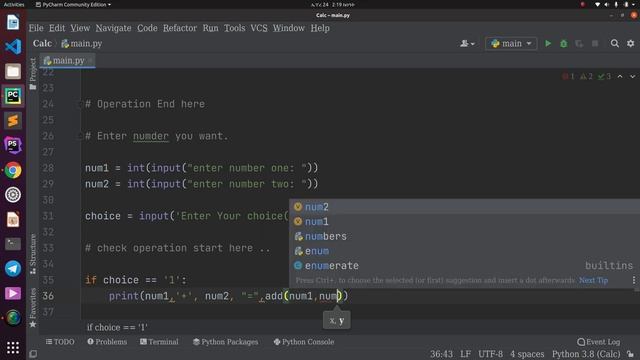Run with coverage icon
Viewport: 640px width, 360px height.
point(579,43)
